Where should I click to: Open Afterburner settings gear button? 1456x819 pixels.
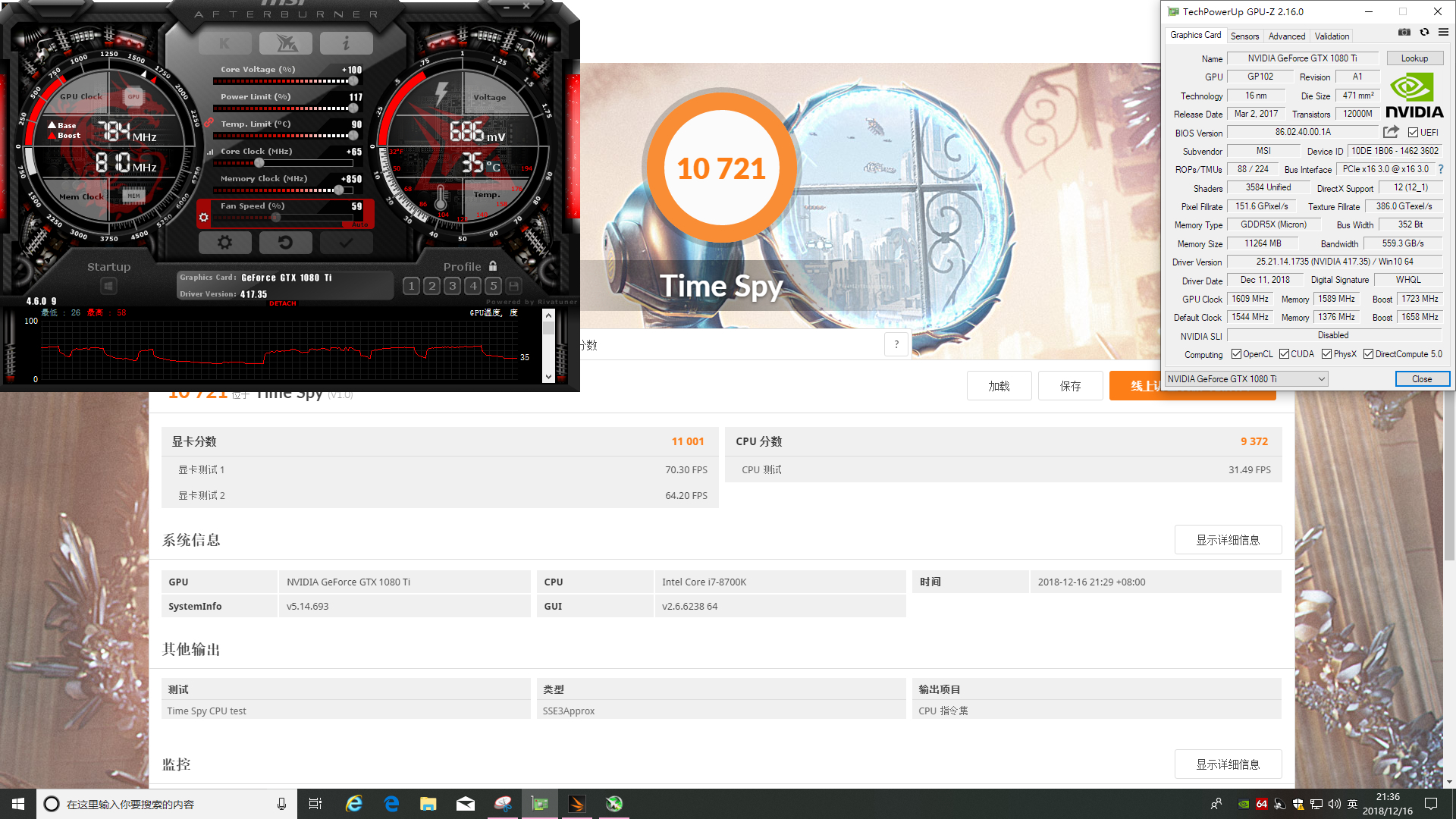(x=224, y=243)
